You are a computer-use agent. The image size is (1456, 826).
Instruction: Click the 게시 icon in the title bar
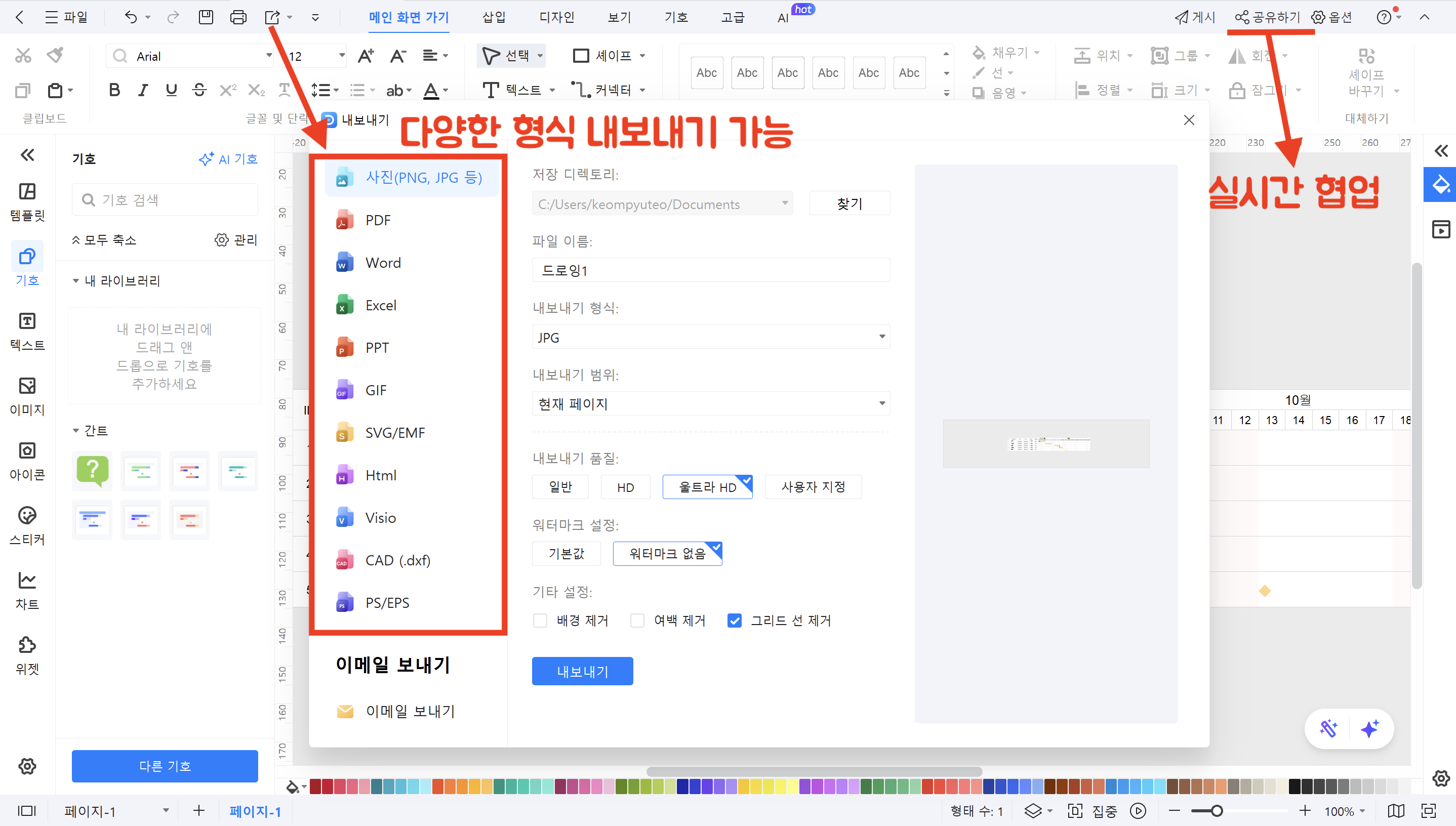(x=1193, y=17)
